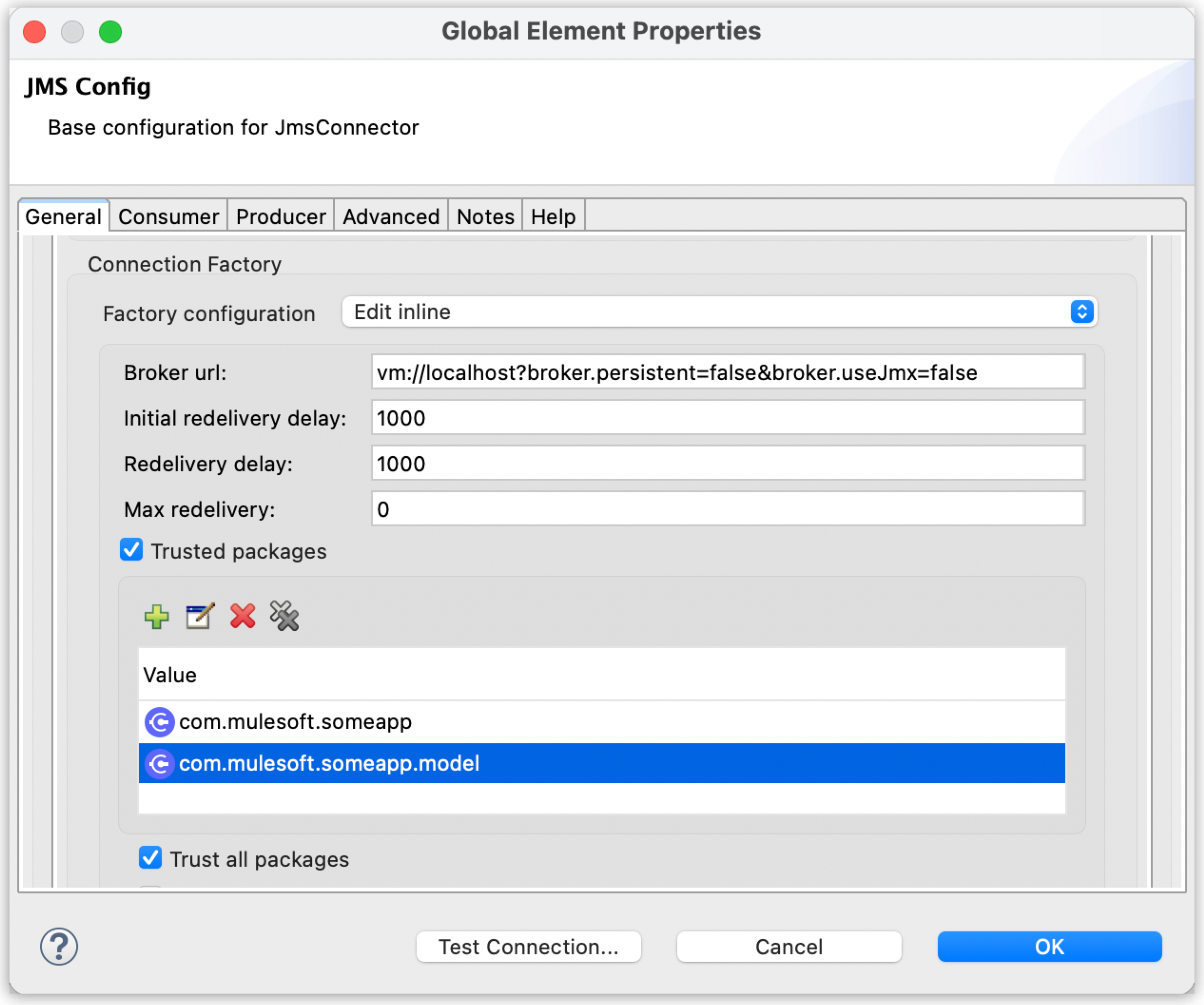Confirm with the OK button

pos(1050,947)
